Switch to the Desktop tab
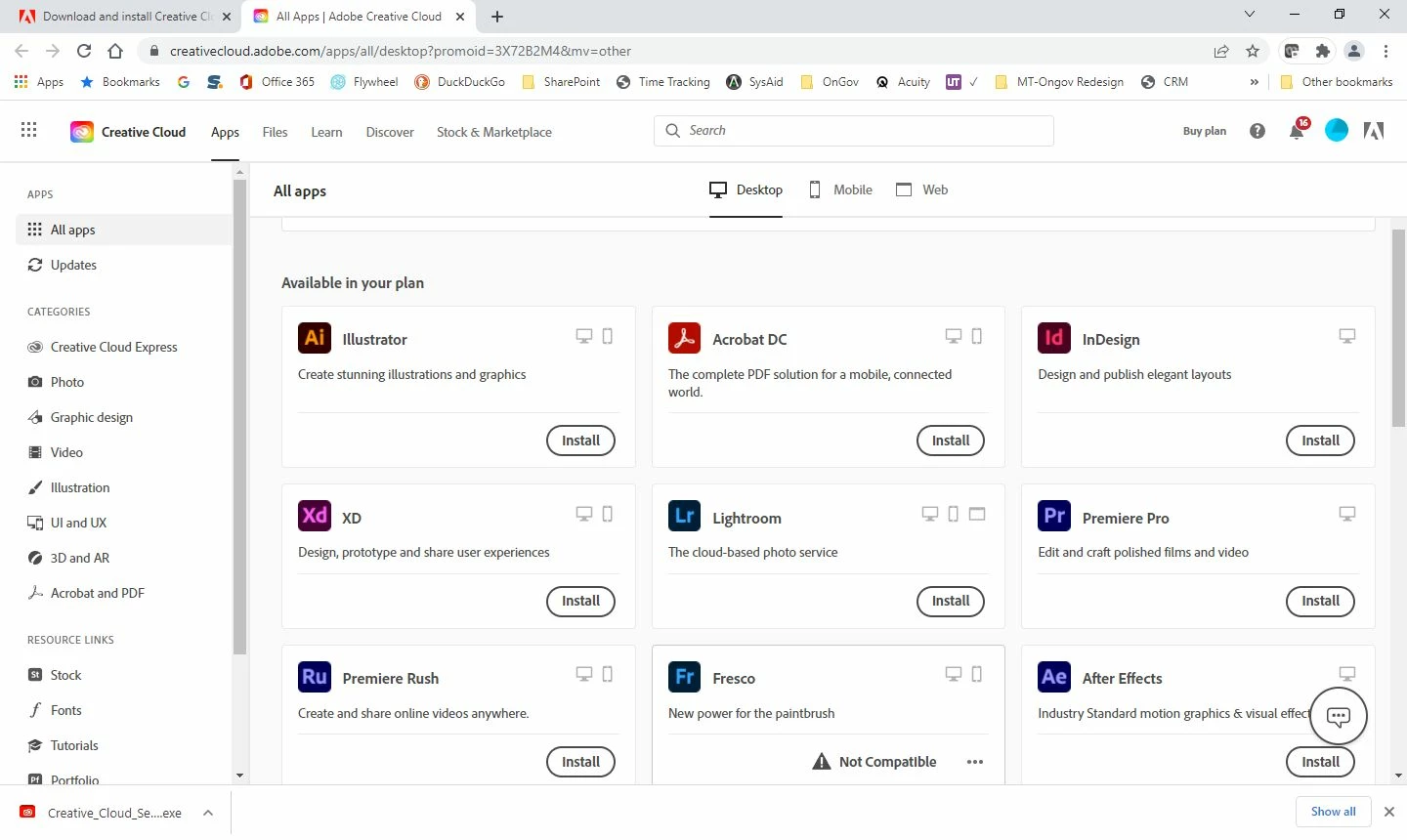 (x=746, y=189)
